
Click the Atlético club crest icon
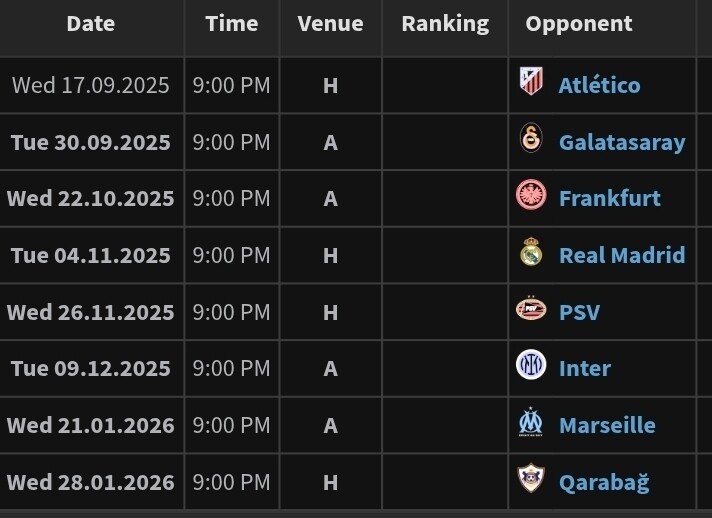(531, 82)
